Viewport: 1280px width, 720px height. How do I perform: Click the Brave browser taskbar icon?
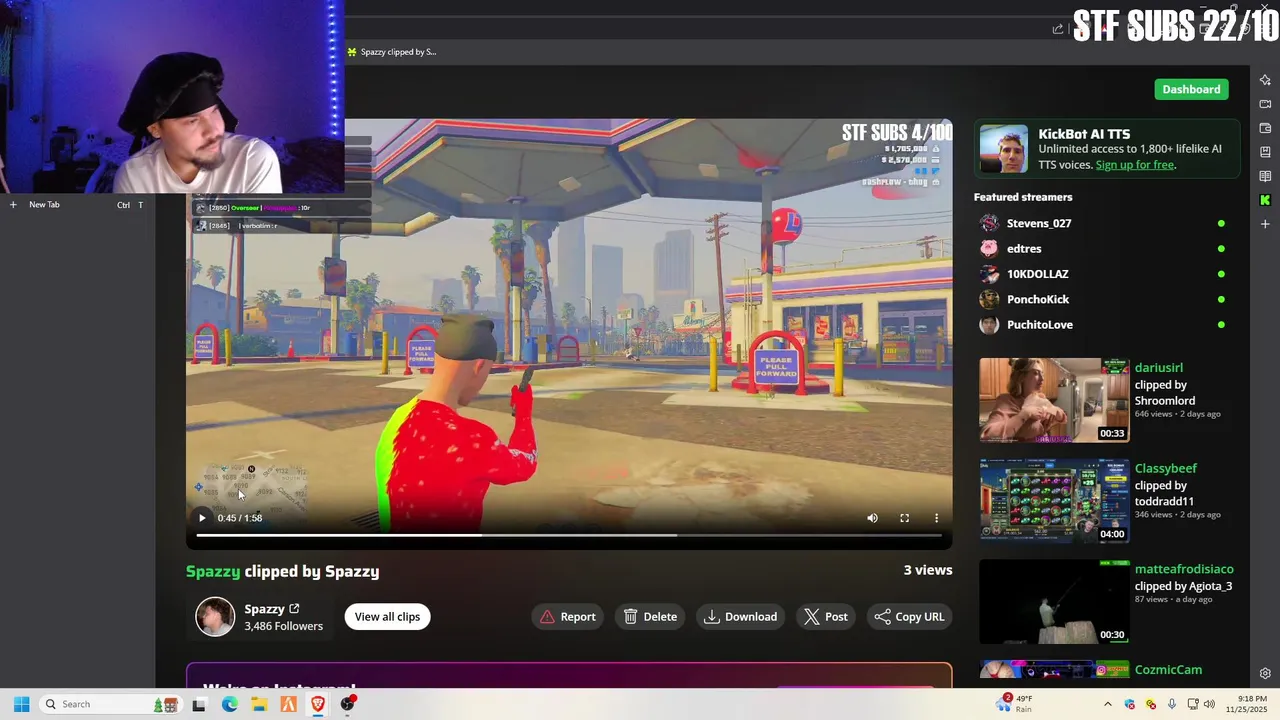click(x=318, y=704)
